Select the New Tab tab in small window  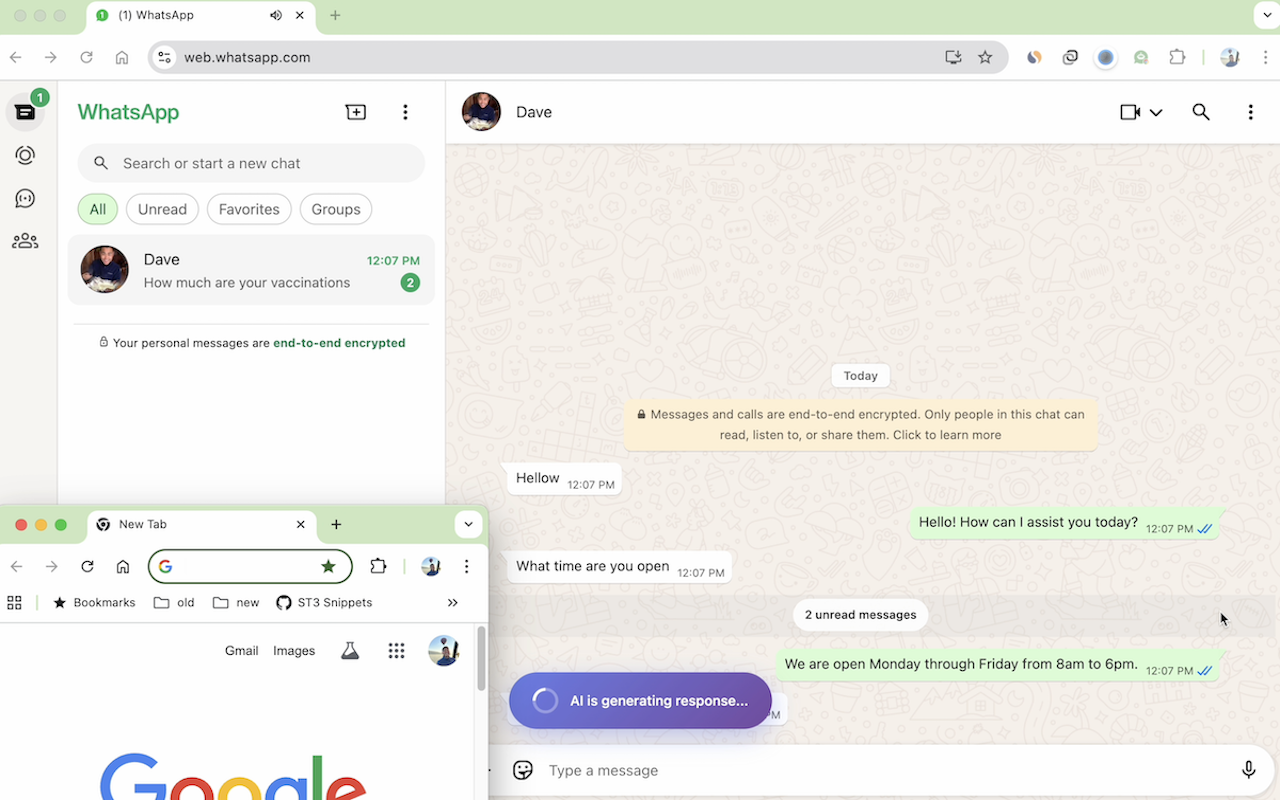point(200,524)
